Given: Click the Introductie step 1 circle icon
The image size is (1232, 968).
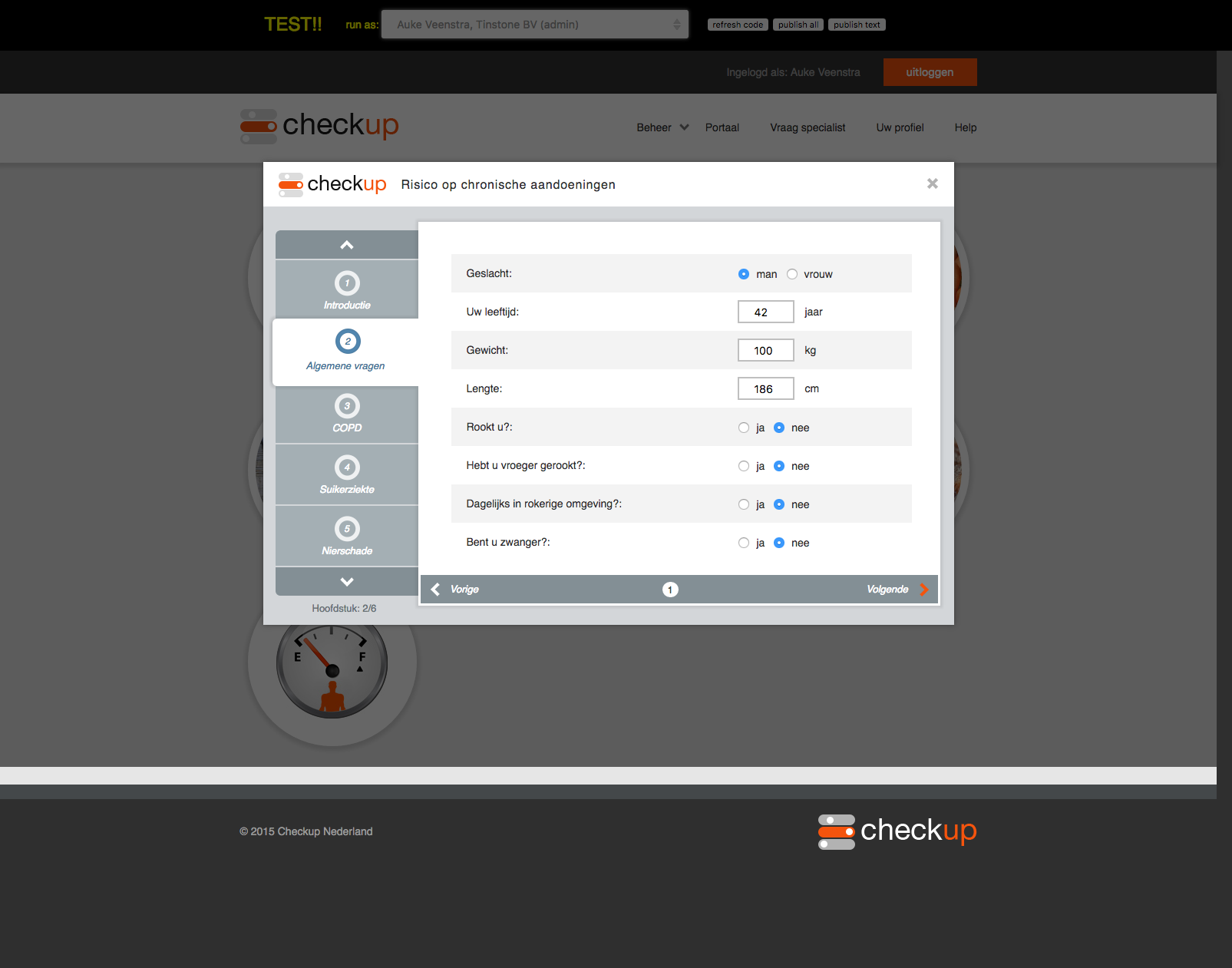Looking at the screenshot, I should (347, 283).
